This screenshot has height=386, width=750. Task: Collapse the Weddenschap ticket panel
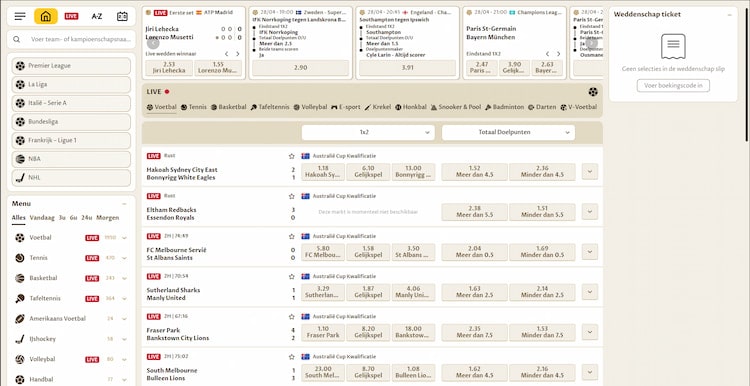729,15
